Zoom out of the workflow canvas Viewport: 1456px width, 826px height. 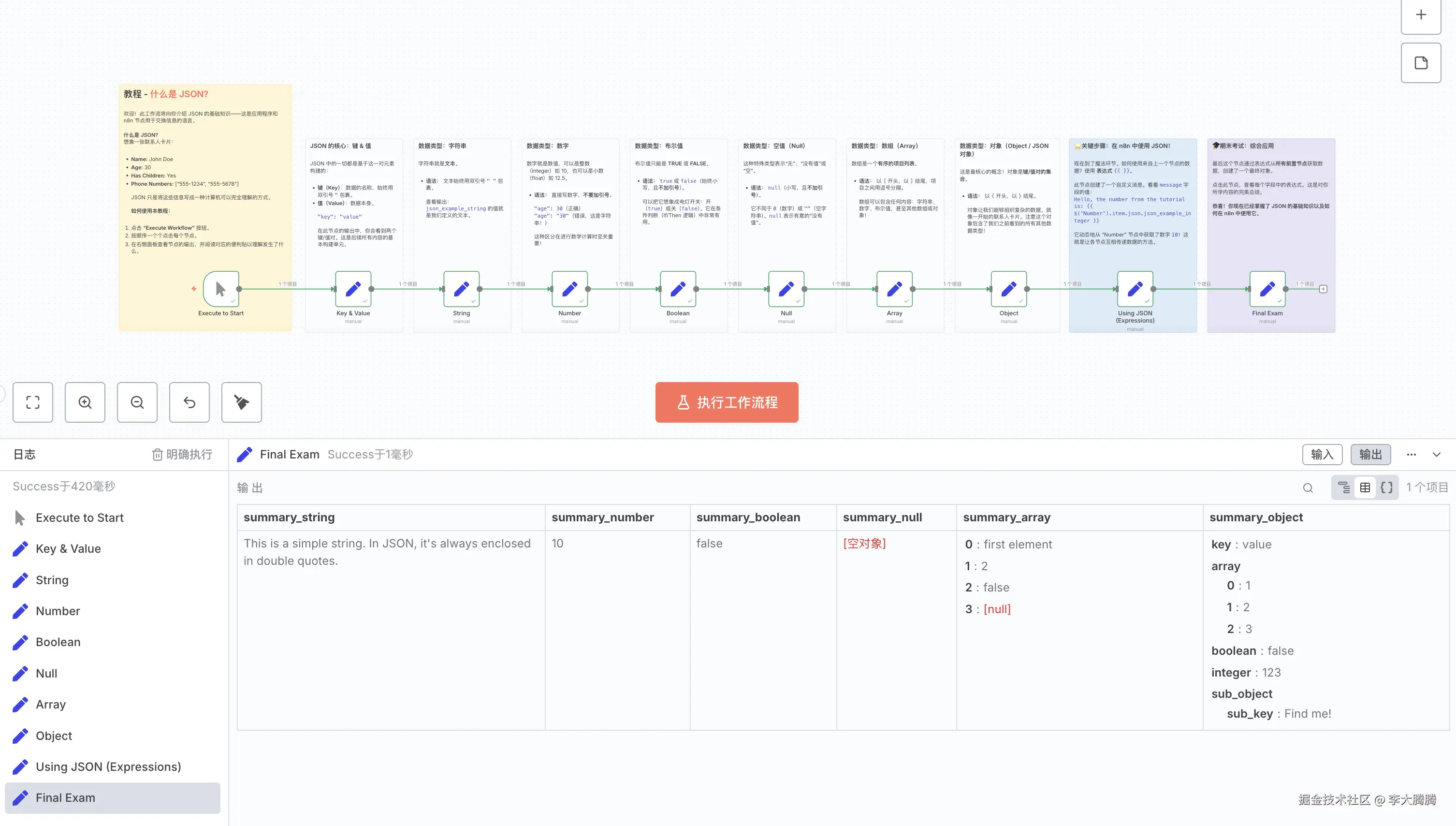(x=137, y=402)
